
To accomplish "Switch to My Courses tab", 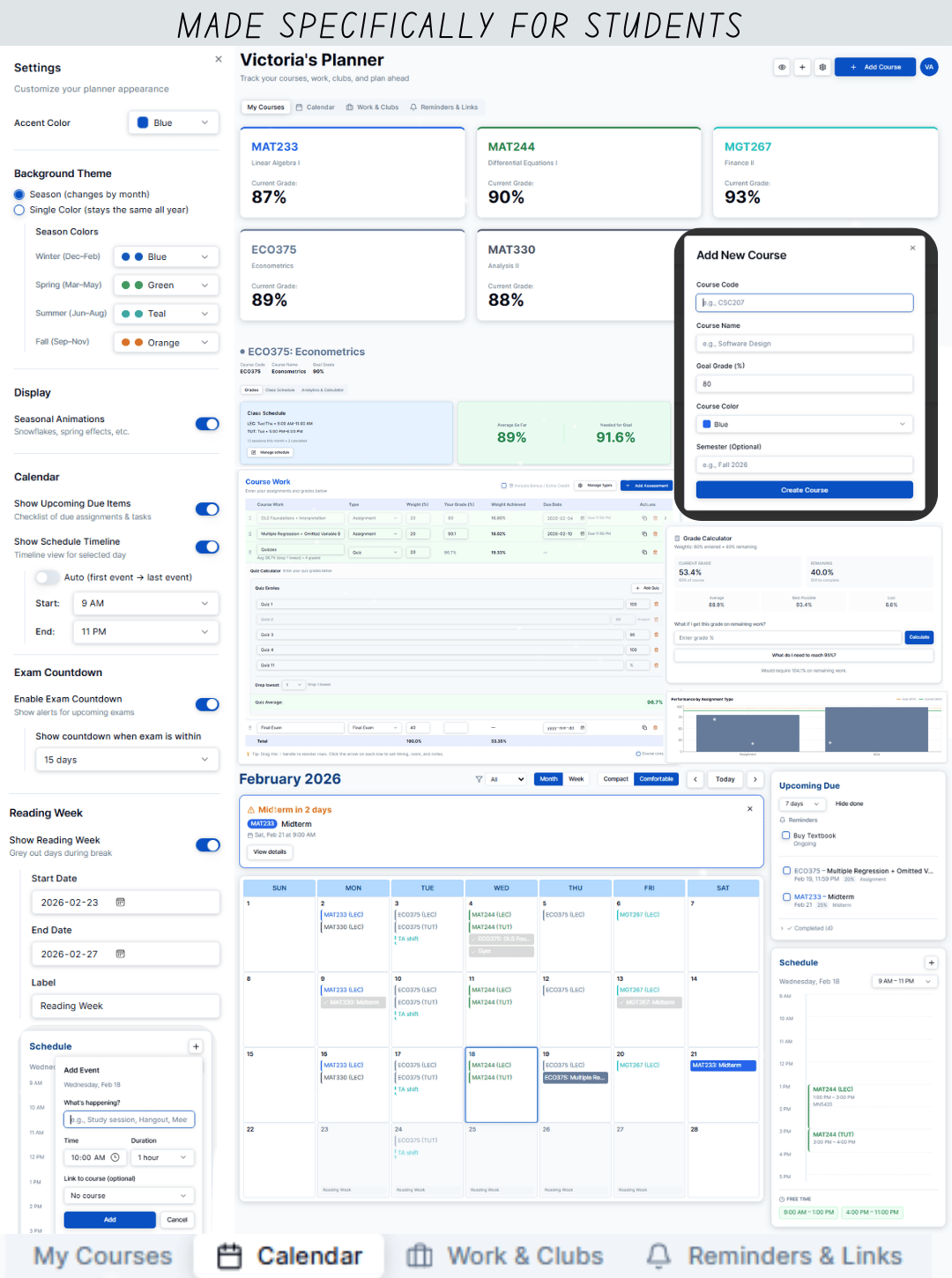I will (265, 108).
